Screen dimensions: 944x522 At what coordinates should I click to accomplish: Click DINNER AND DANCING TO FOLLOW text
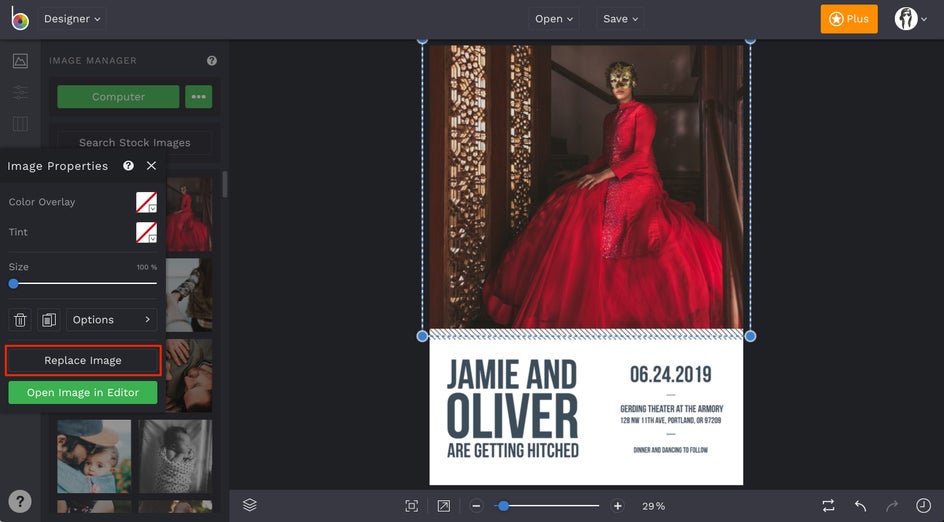coord(671,450)
